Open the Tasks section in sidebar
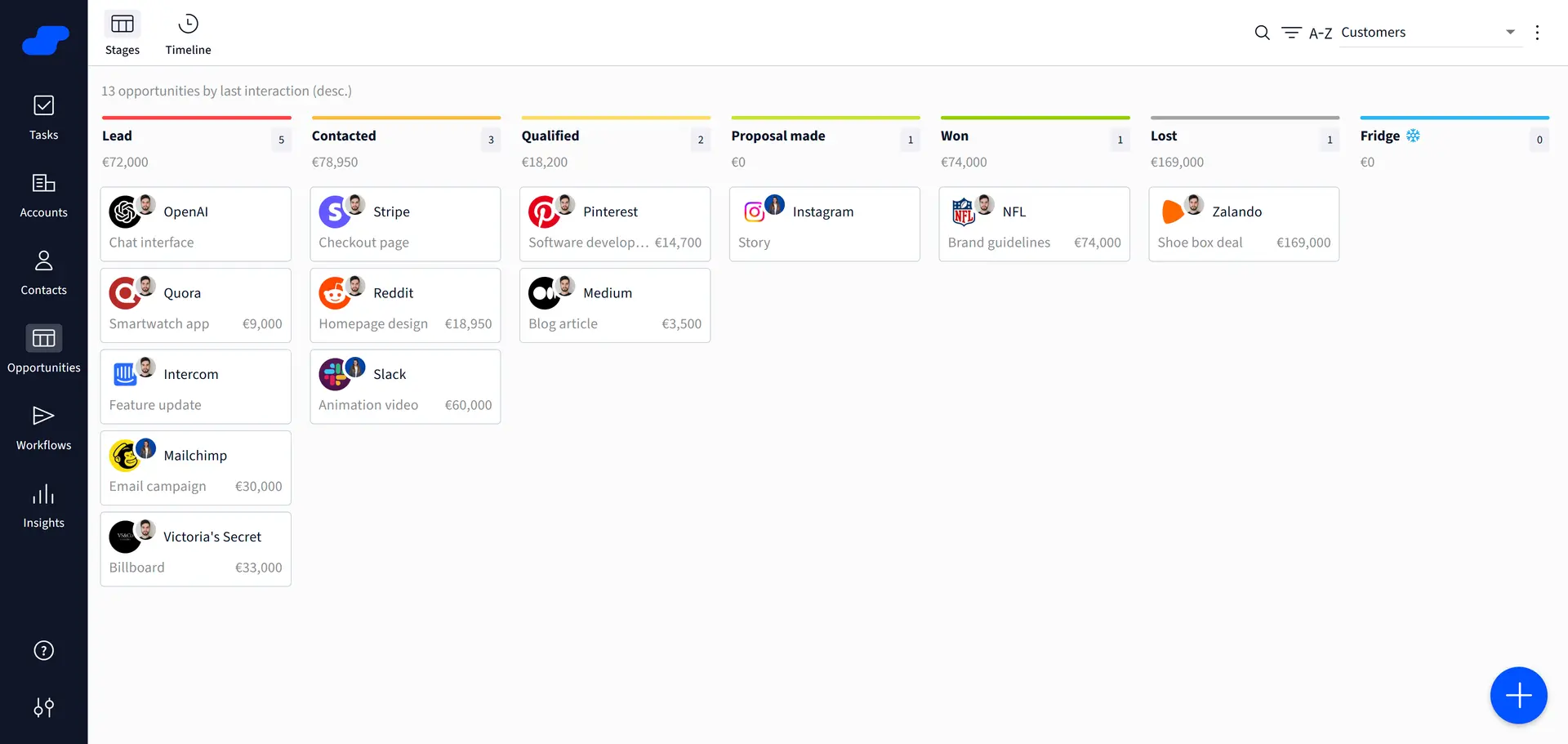This screenshot has height=744, width=1568. tap(43, 118)
